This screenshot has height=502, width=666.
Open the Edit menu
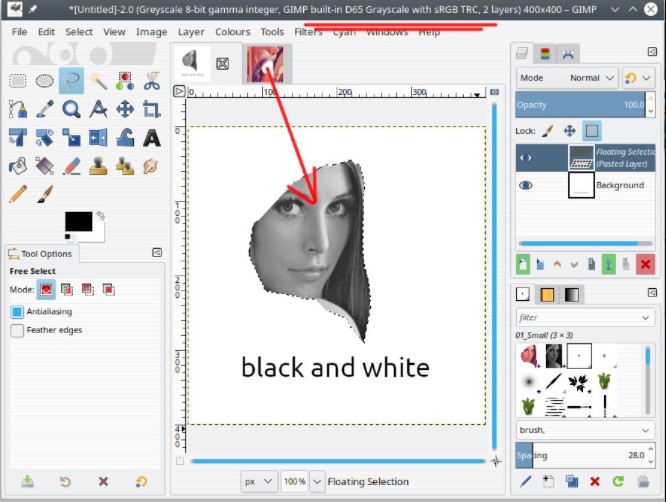[46, 32]
